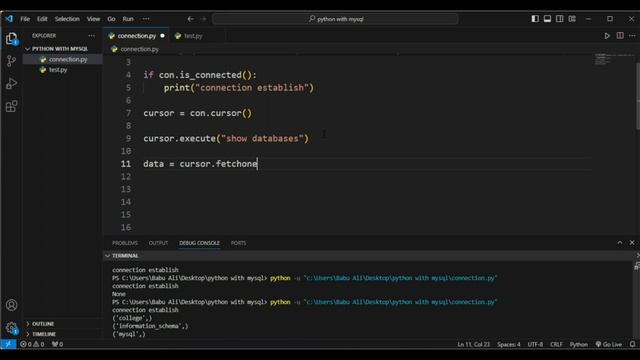Go forward with the right arrow
The image size is (640, 360).
[x=203, y=19]
